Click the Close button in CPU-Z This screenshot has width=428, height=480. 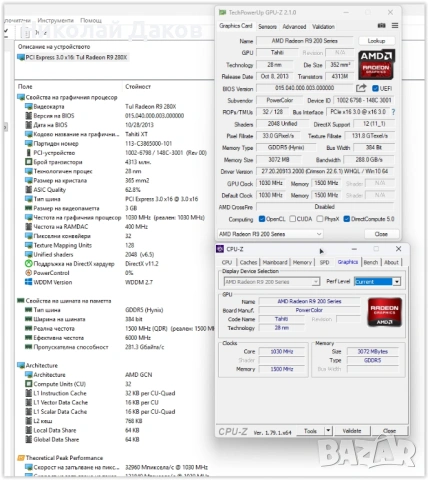(389, 431)
